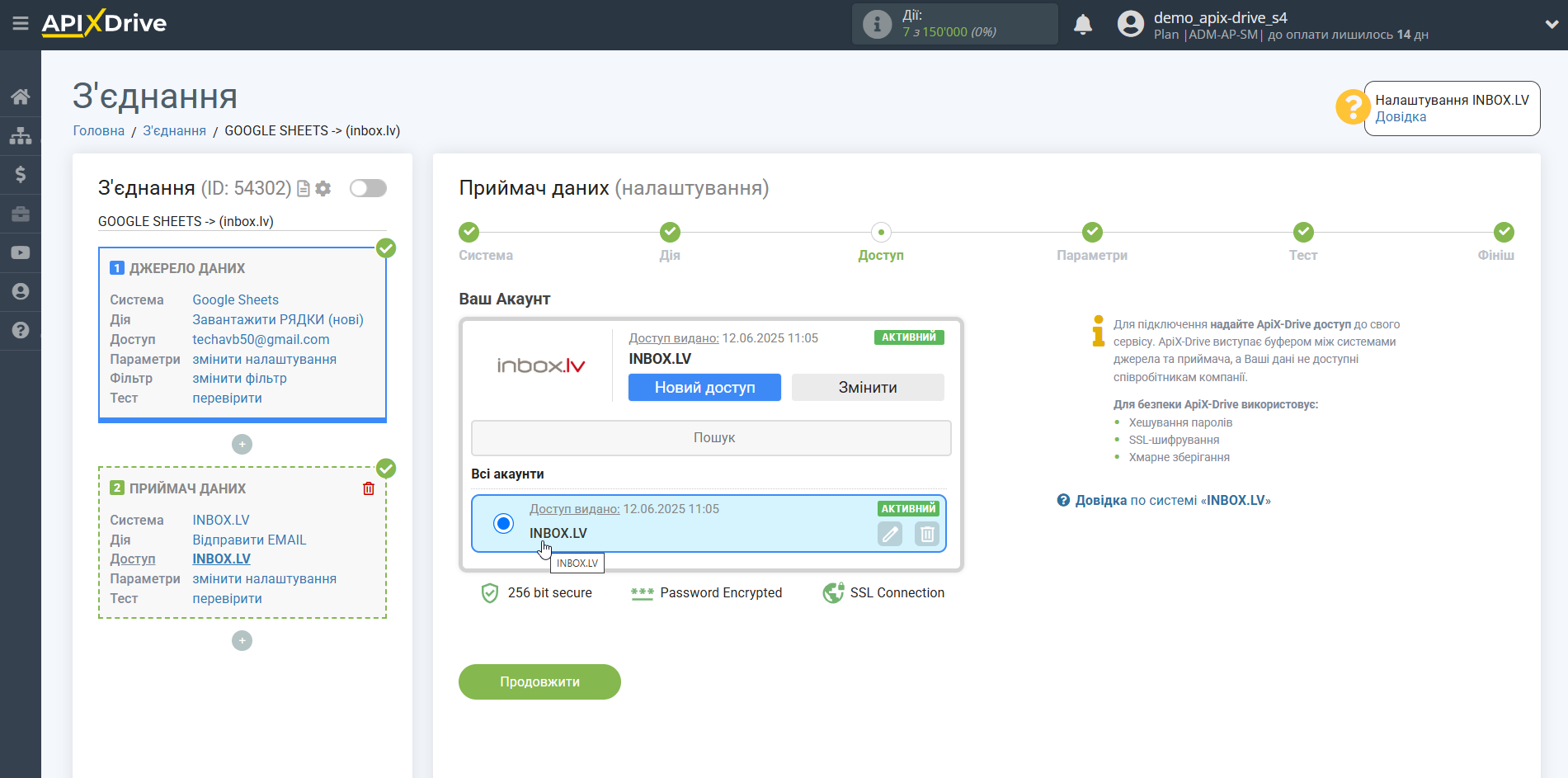Click the Password Encrypted asterisks icon
1568x778 pixels.
(x=642, y=593)
